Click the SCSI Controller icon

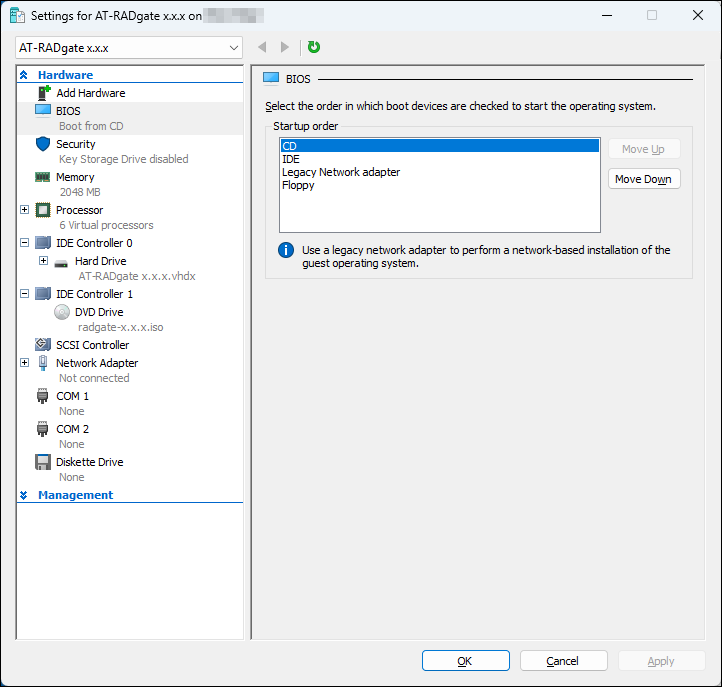(x=43, y=345)
